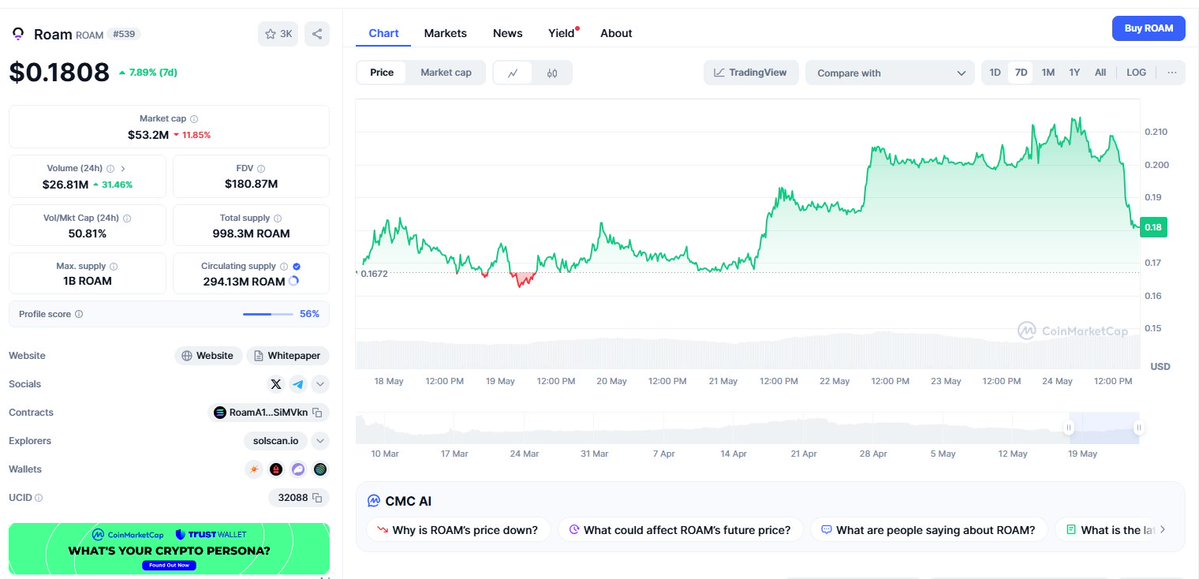This screenshot has width=1199, height=579.
Task: Click the 294.13M ROAM circulating supply value
Action: click(x=243, y=281)
